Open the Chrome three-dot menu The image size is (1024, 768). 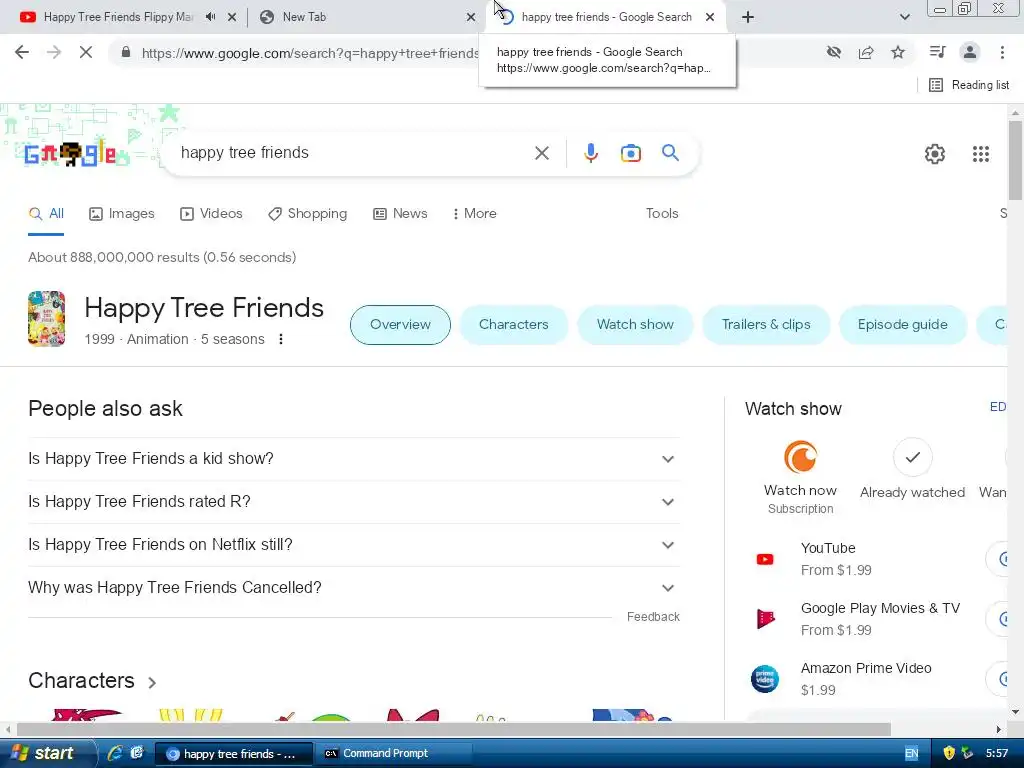pos(1002,52)
